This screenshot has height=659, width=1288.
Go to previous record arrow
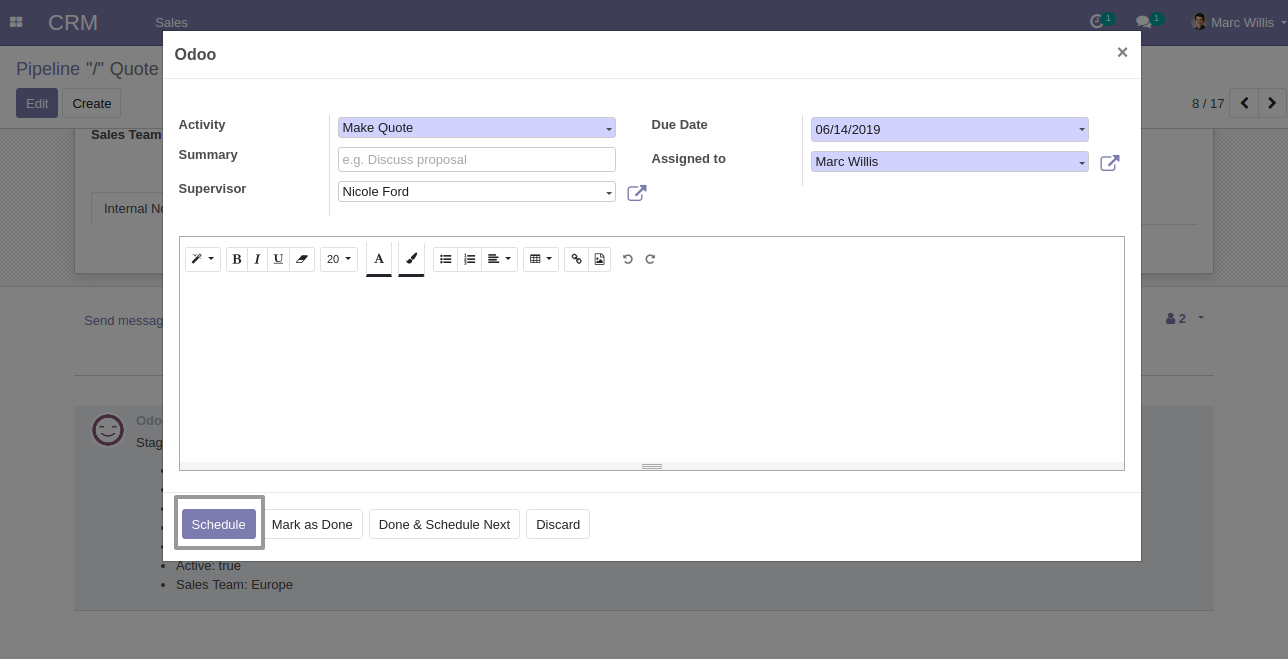tap(1244, 103)
